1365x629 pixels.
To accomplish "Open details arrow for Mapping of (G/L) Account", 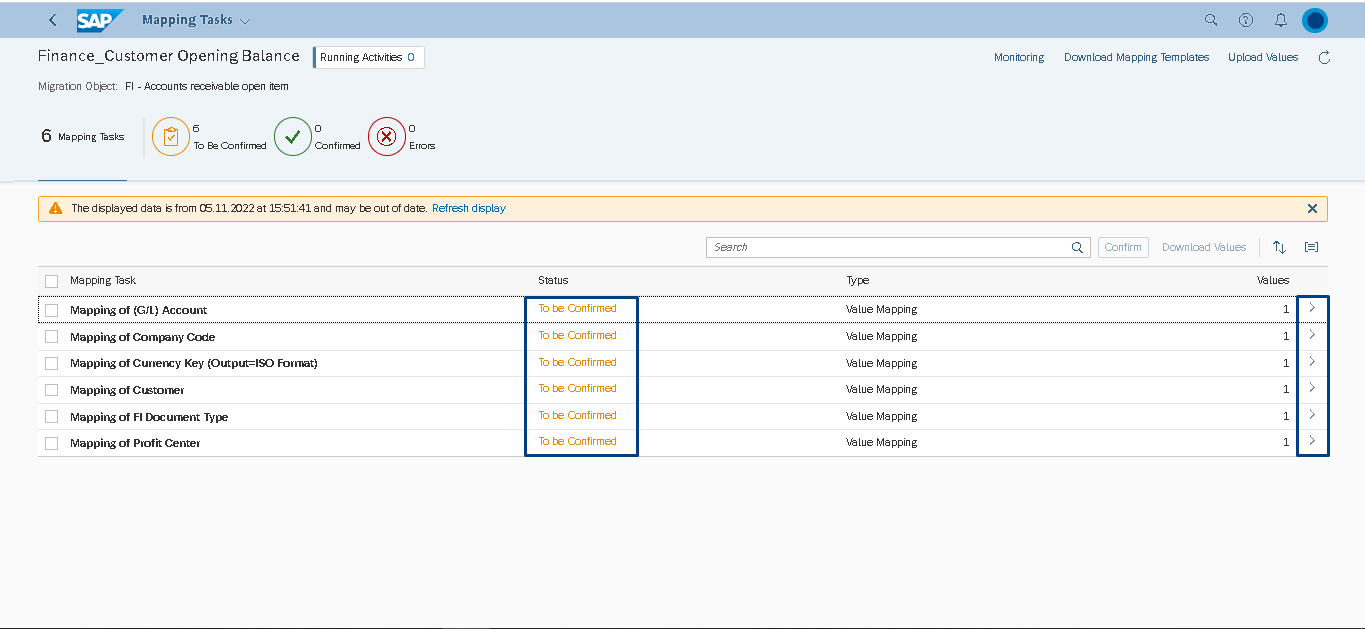I will click(x=1312, y=308).
